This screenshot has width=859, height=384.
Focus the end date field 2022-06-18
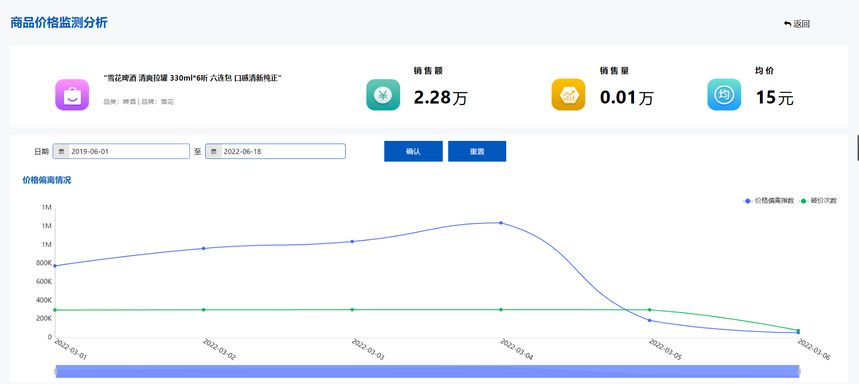coord(276,151)
